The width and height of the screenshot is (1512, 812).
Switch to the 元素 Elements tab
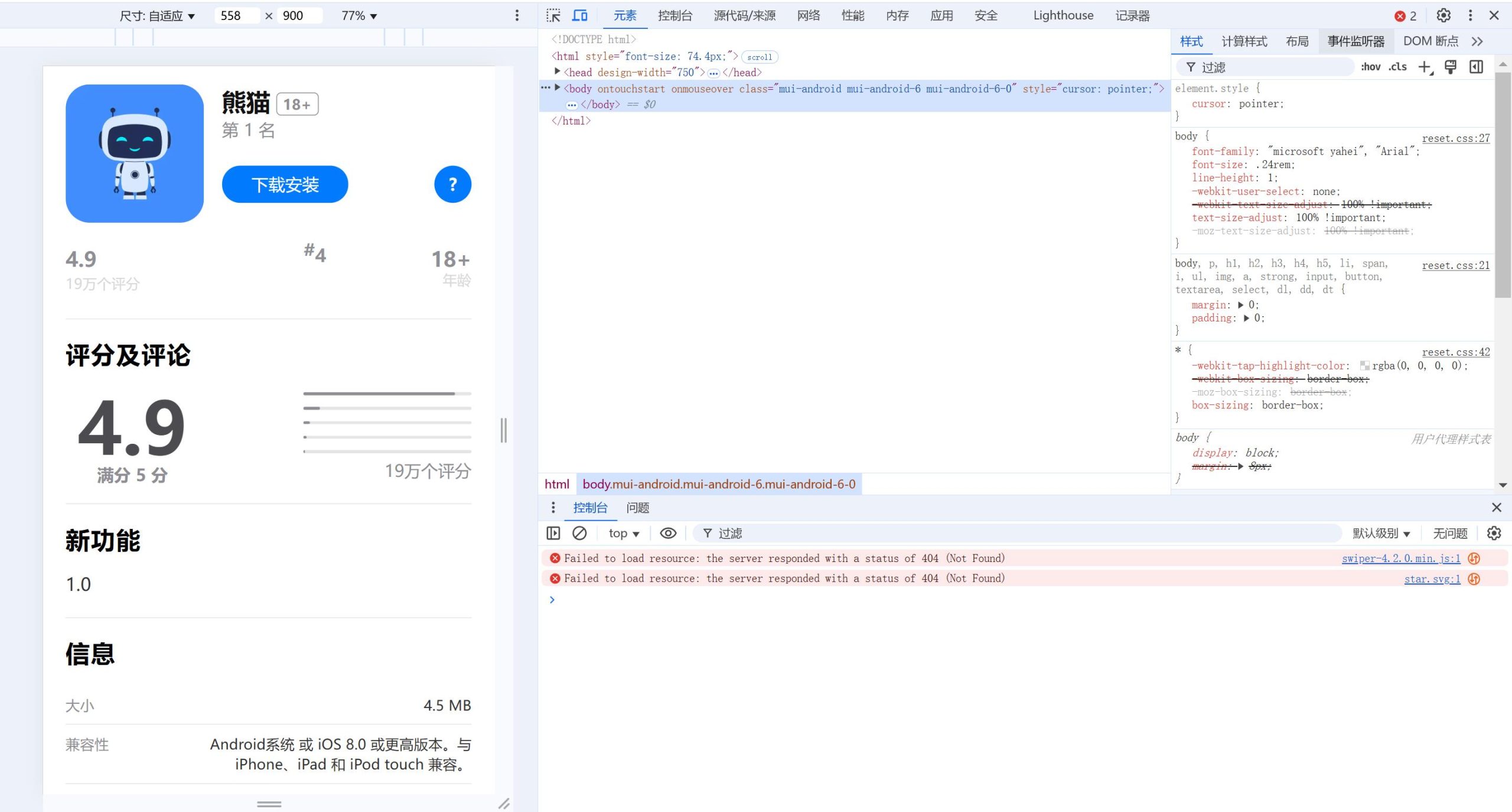[625, 16]
